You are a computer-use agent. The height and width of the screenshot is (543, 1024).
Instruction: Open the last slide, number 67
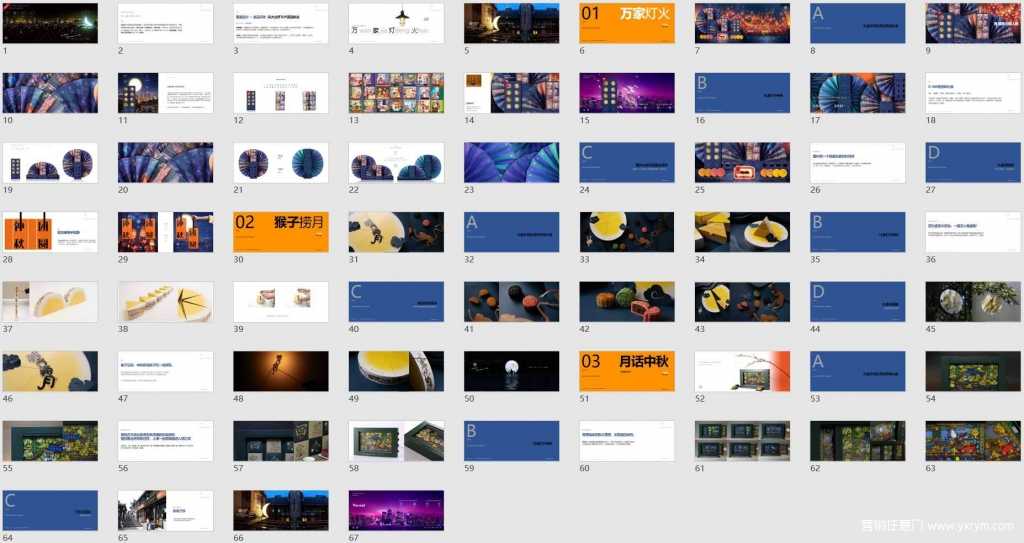pyautogui.click(x=396, y=510)
